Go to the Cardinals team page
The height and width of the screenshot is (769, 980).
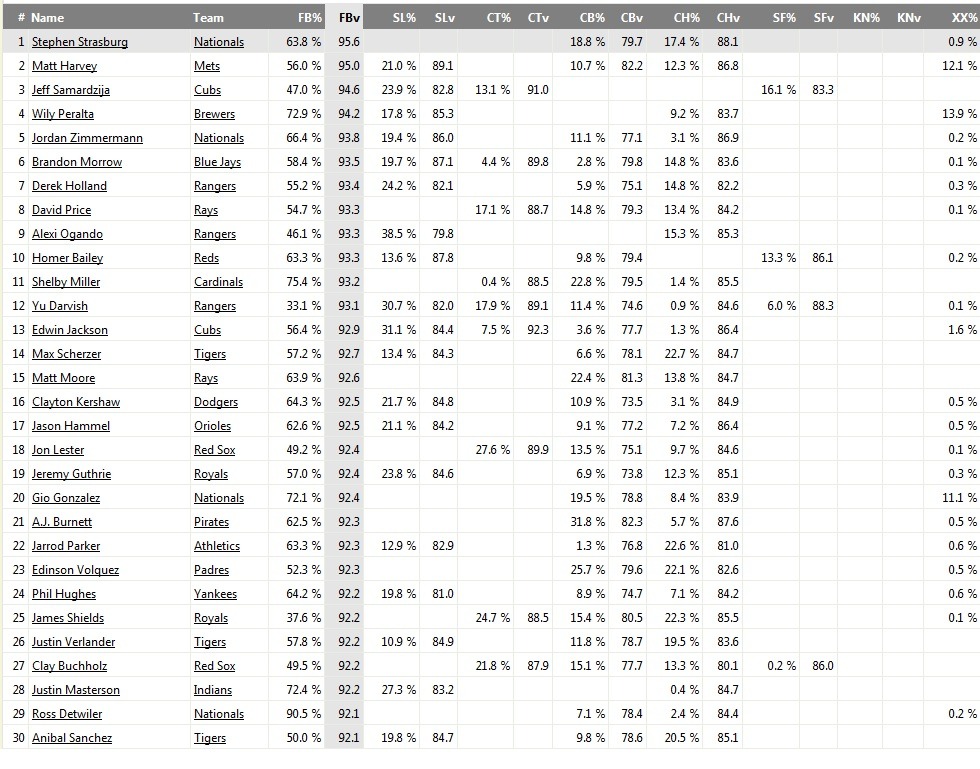217,282
